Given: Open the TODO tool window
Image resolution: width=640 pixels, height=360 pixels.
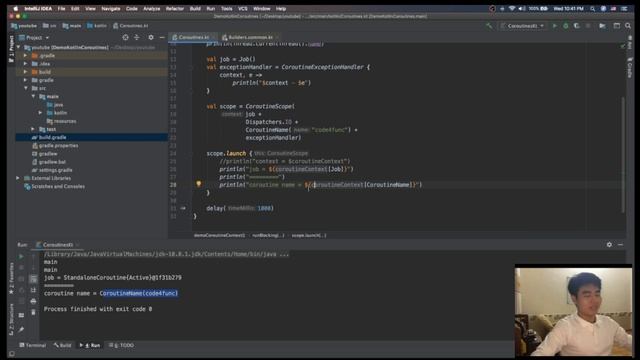Looking at the screenshot, I should click(122, 345).
